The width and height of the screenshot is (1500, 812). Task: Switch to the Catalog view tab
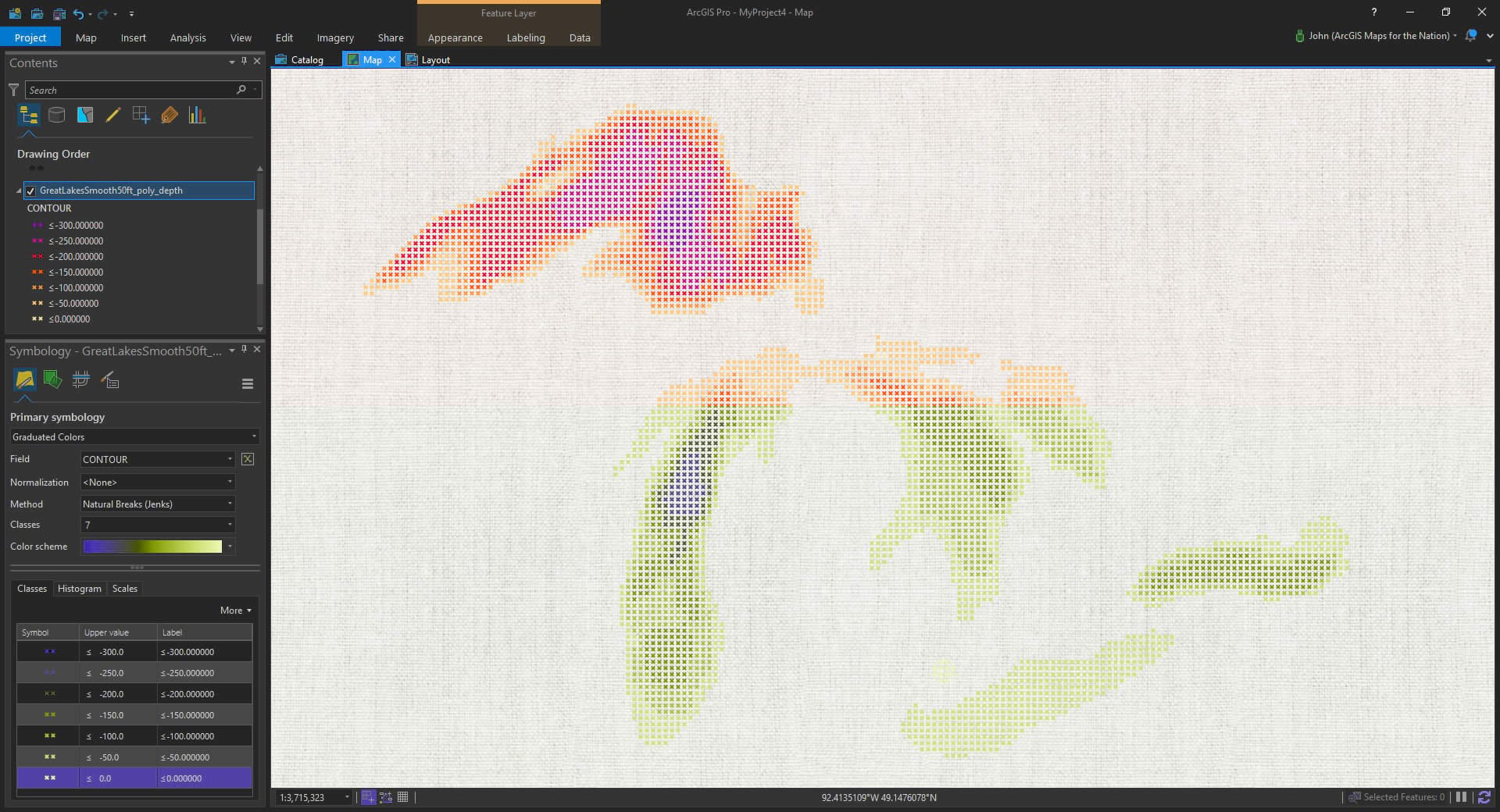point(299,59)
